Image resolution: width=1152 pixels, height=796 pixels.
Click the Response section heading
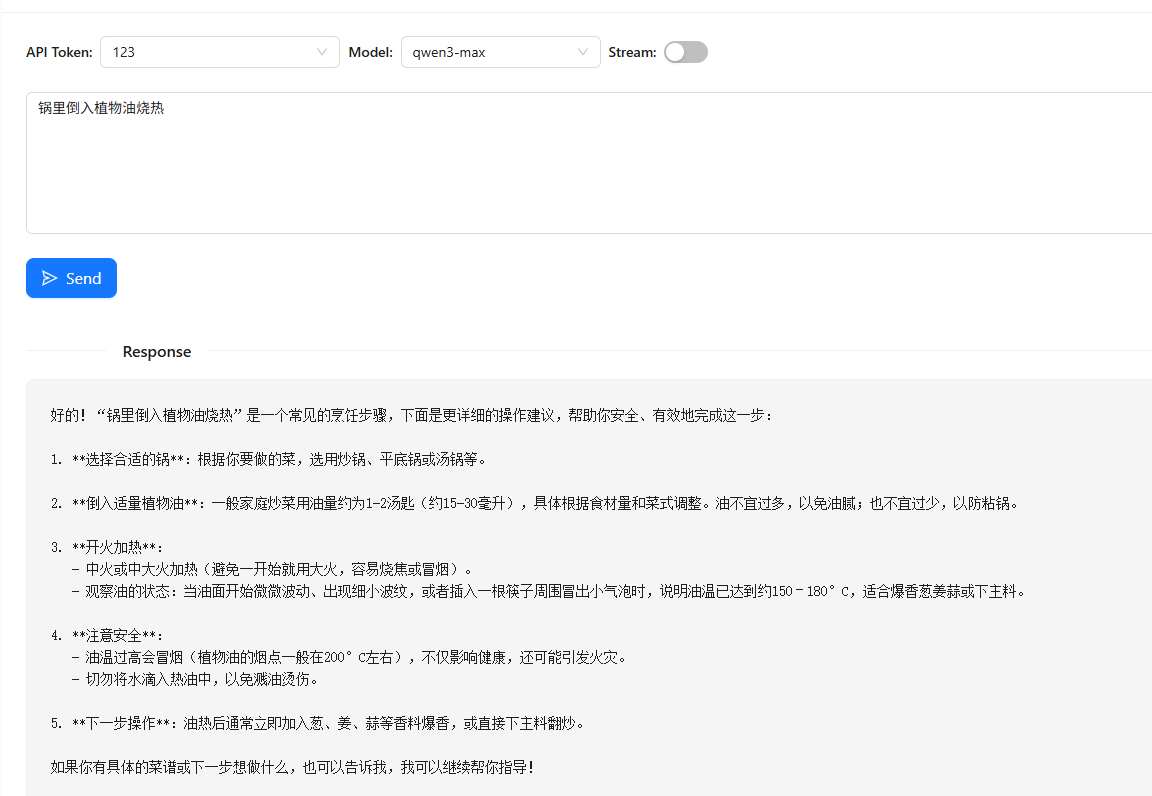157,352
